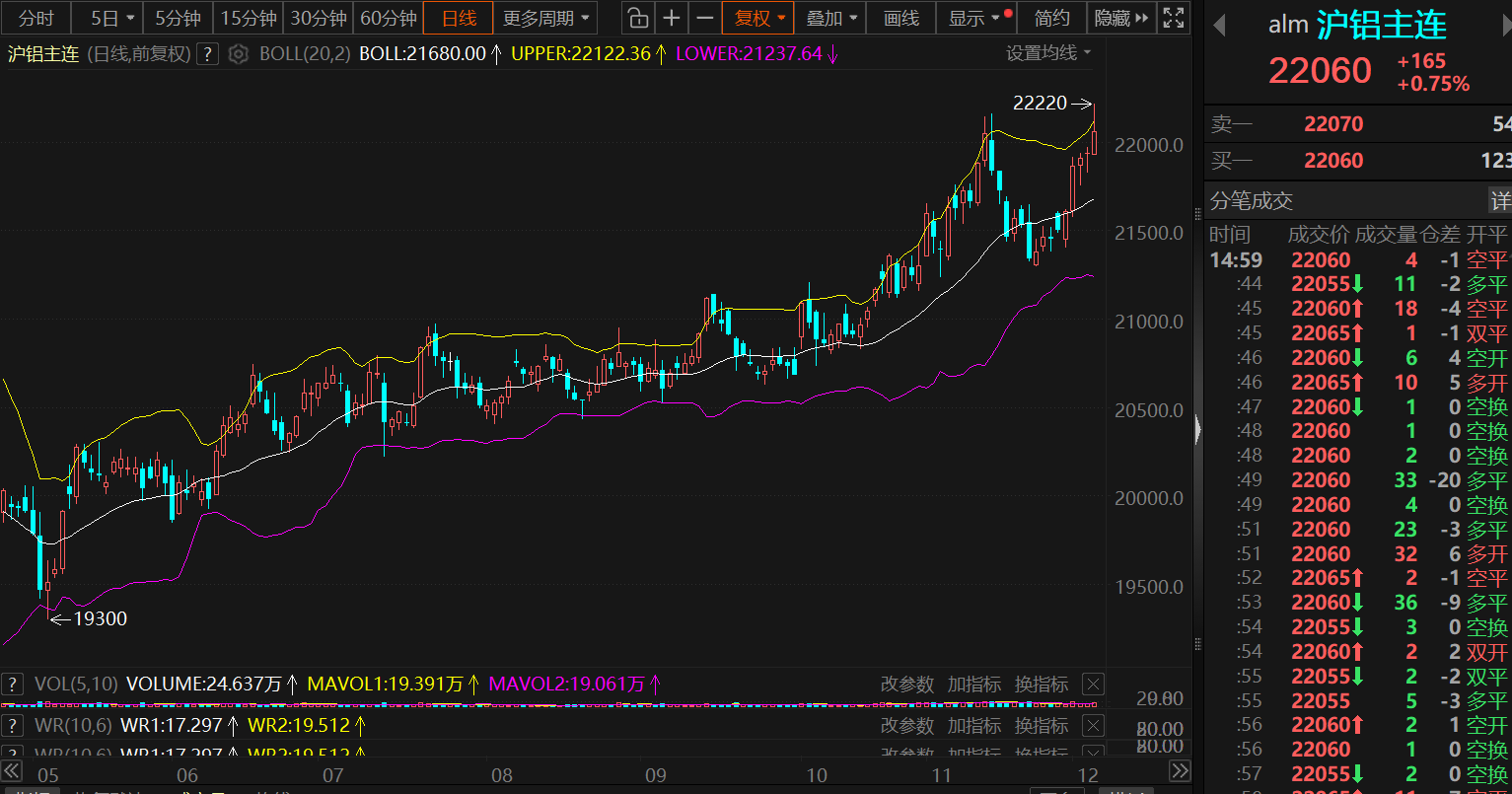Zoom out chart with the minus icon

[704, 18]
